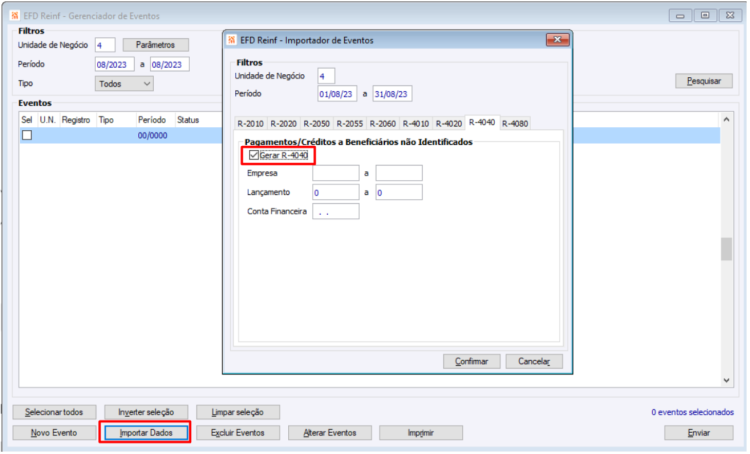Select the R-4040 tab
Viewport: 750px width, 454px height.
(x=482, y=122)
